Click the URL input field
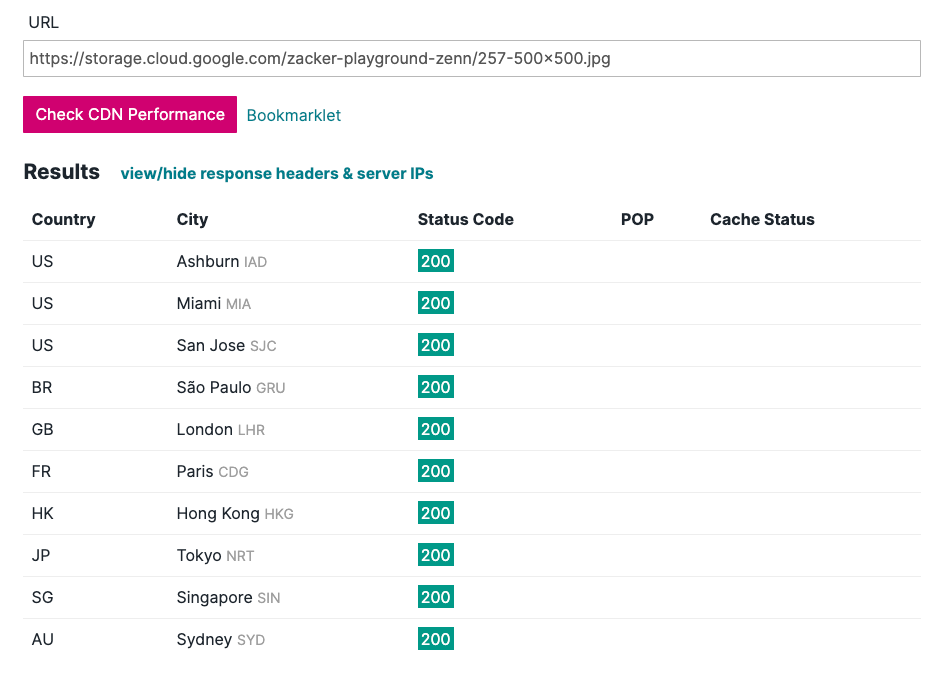This screenshot has width=952, height=685. [x=472, y=58]
